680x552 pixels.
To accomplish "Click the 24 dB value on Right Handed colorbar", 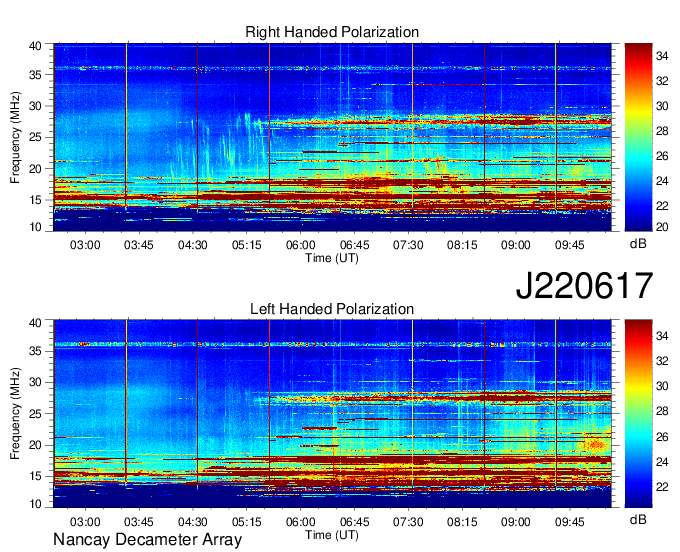I will 662,181.
